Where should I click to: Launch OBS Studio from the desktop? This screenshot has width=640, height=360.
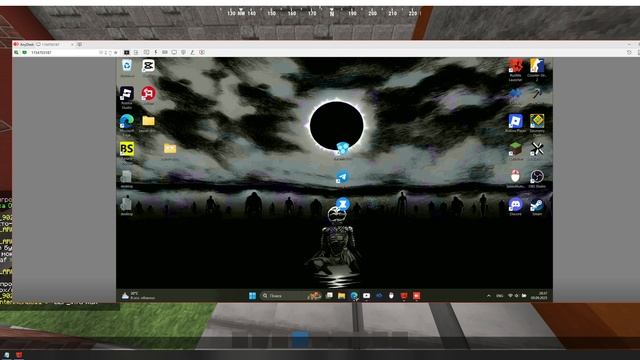coord(537,178)
